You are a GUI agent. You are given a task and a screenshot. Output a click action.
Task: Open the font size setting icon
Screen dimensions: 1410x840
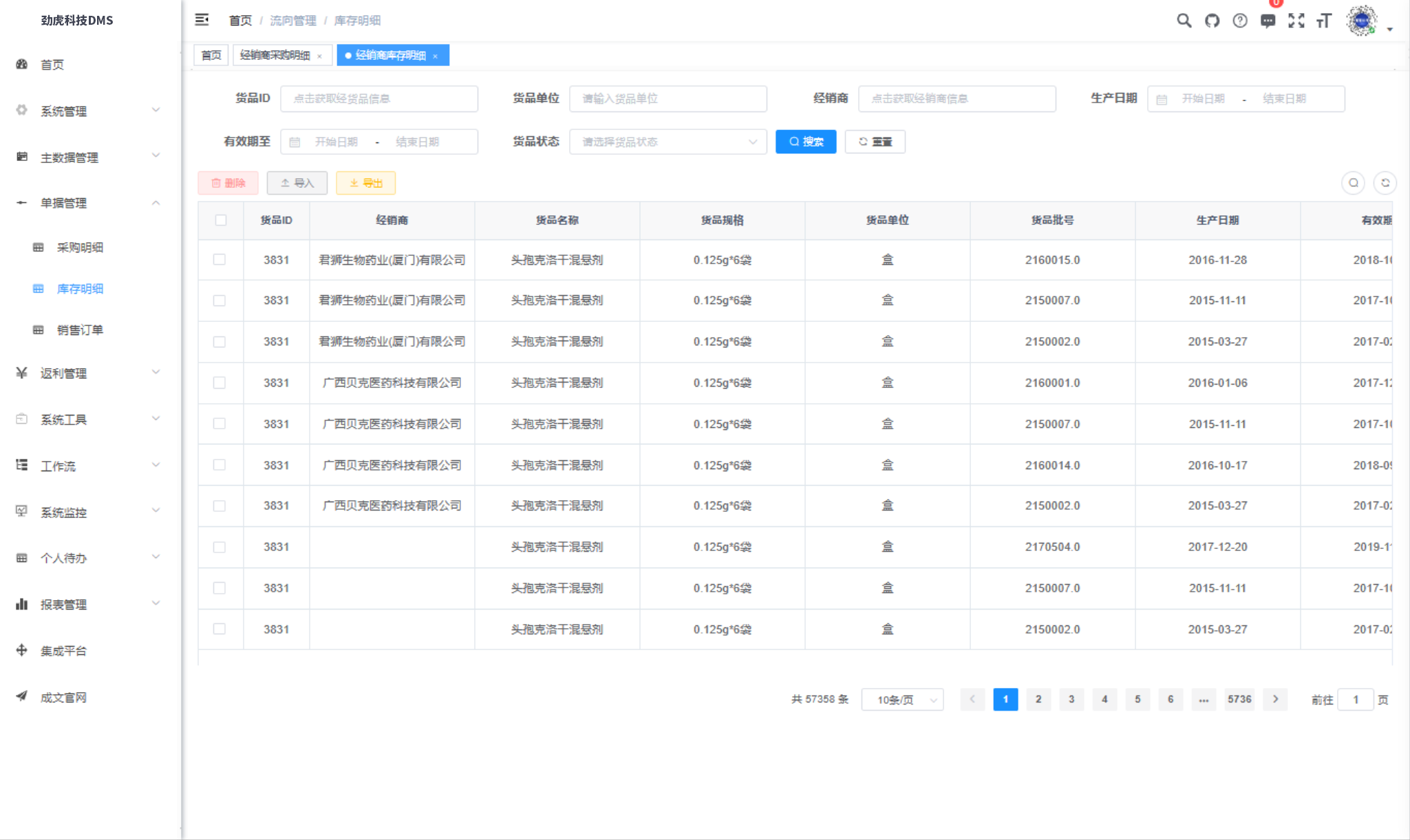[1324, 21]
